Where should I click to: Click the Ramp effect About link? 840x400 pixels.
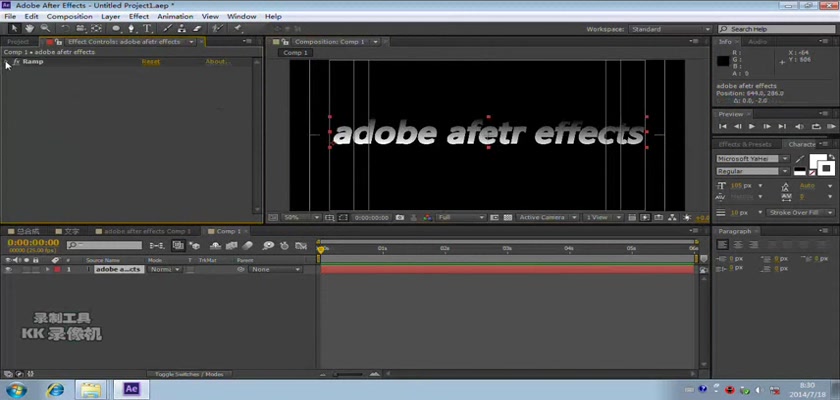click(218, 62)
